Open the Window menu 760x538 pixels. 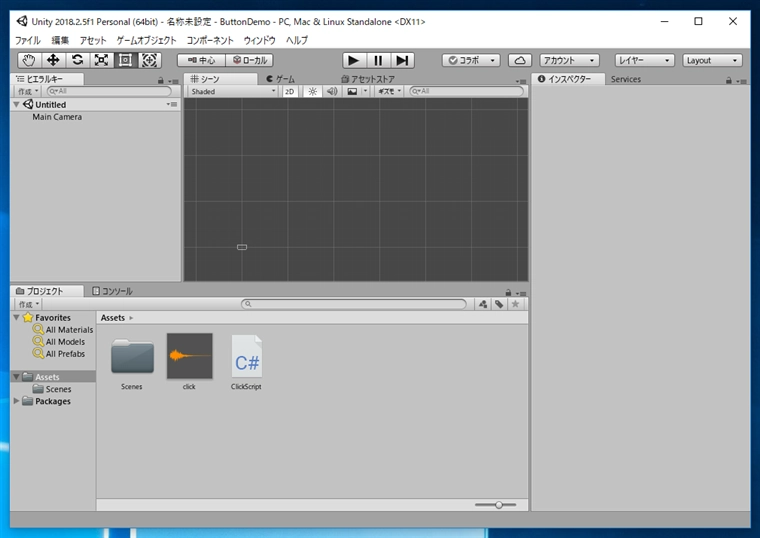click(x=259, y=40)
